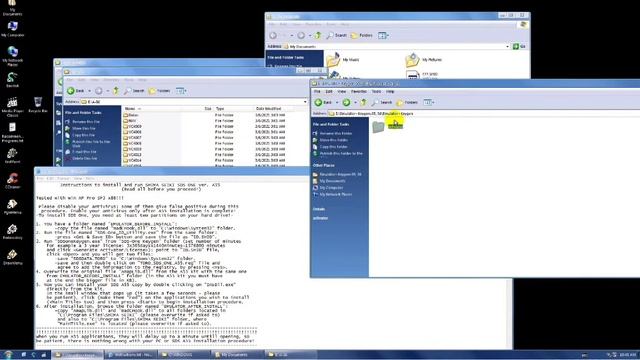Viewport: 640px width, 360px height.
Task: Select My Computer desktop icon
Action: pyautogui.click(x=12, y=29)
